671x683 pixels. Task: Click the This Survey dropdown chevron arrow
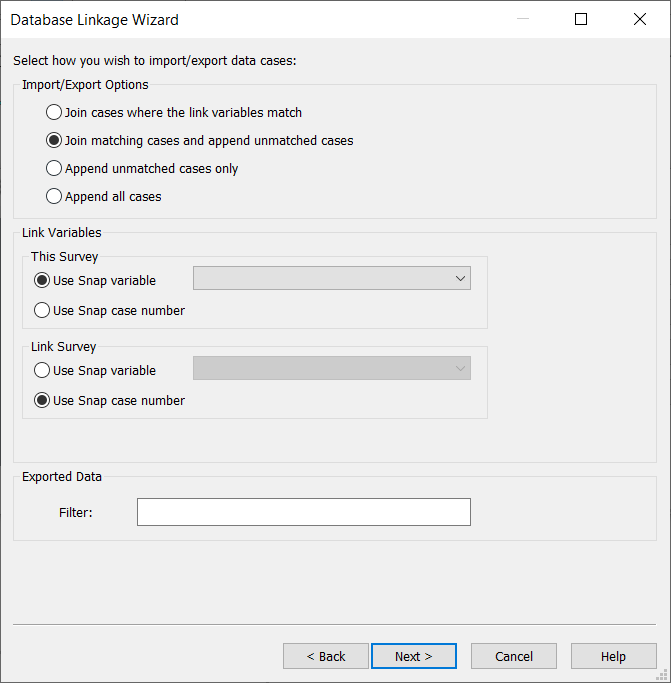tap(460, 278)
